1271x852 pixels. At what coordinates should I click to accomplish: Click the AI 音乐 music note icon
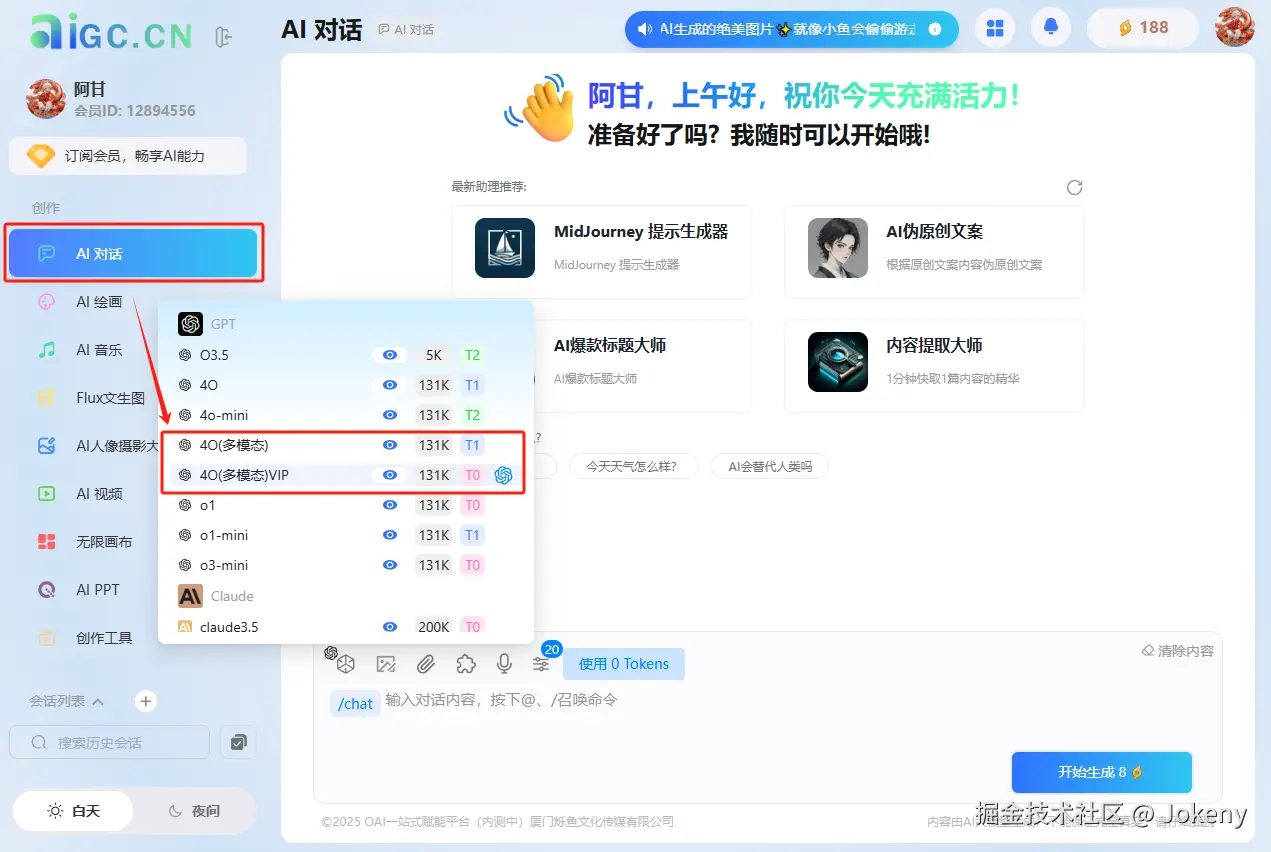coord(47,350)
